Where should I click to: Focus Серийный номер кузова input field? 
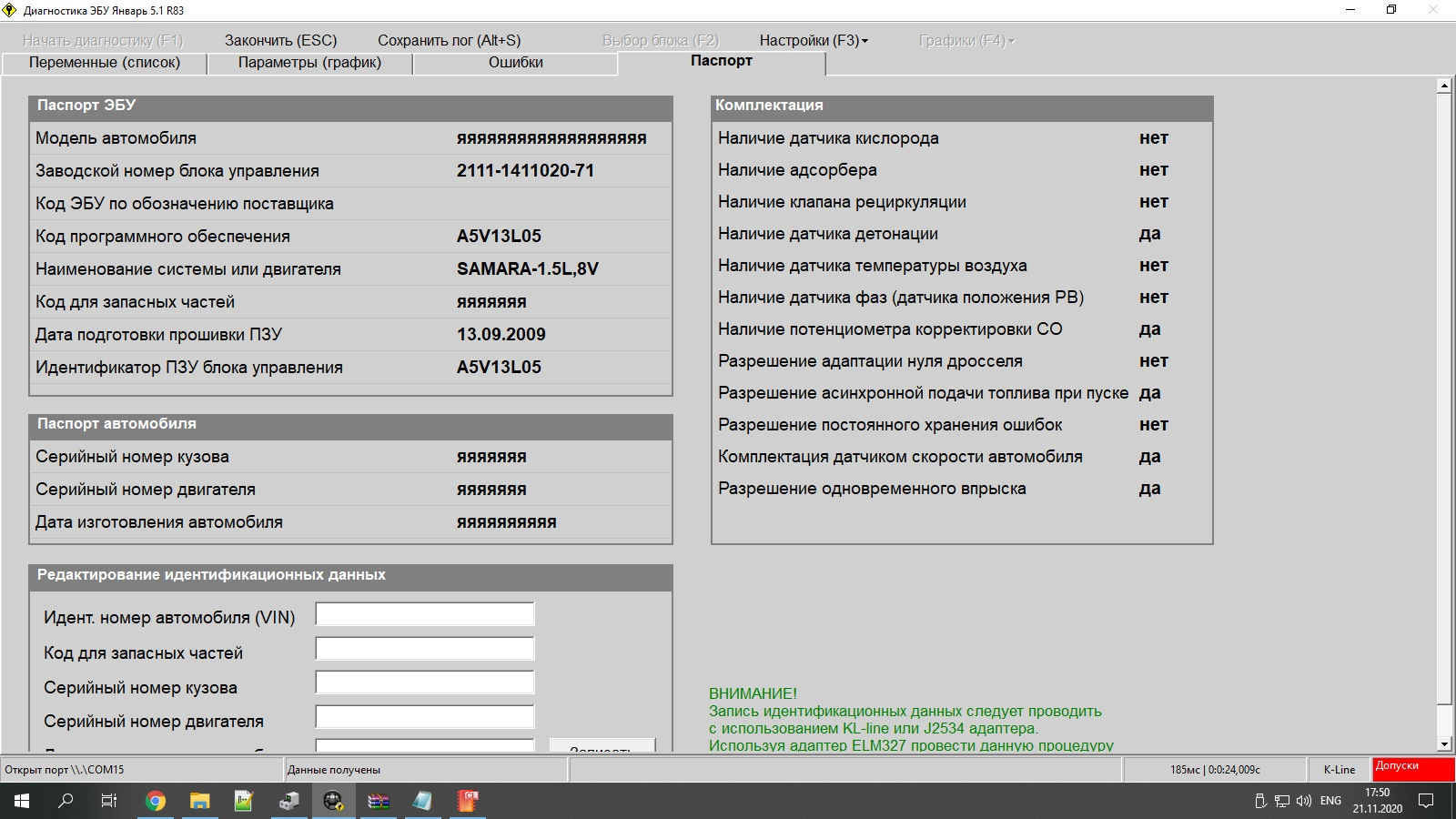pyautogui.click(x=425, y=682)
